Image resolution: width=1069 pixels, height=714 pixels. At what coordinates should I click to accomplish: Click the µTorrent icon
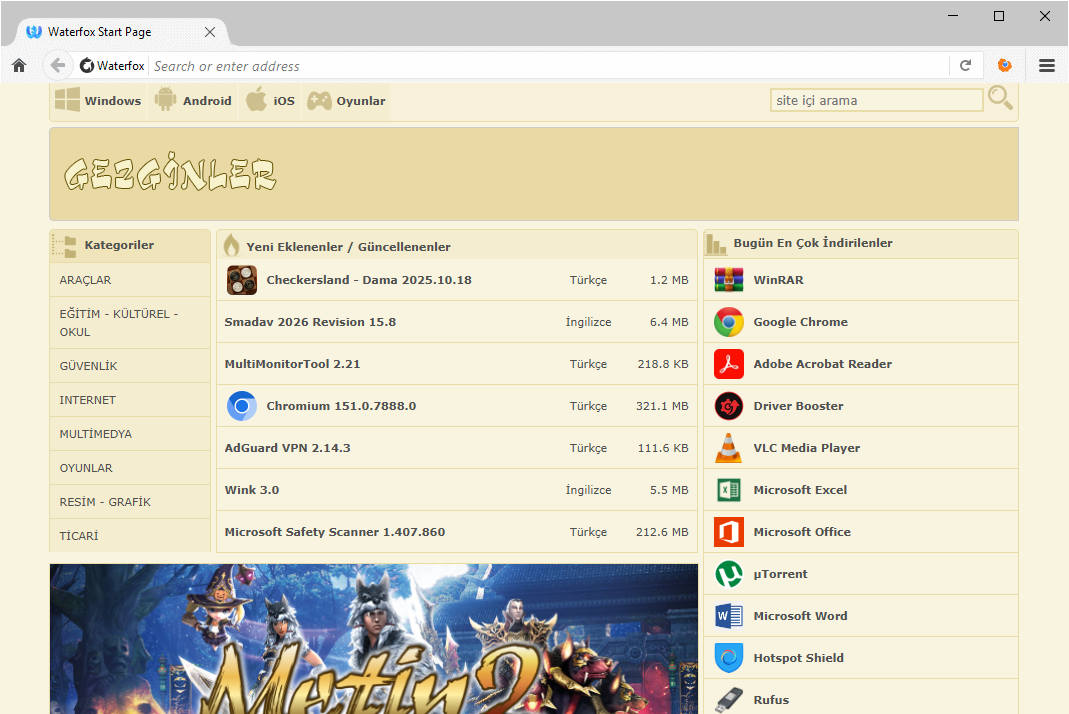tap(729, 574)
